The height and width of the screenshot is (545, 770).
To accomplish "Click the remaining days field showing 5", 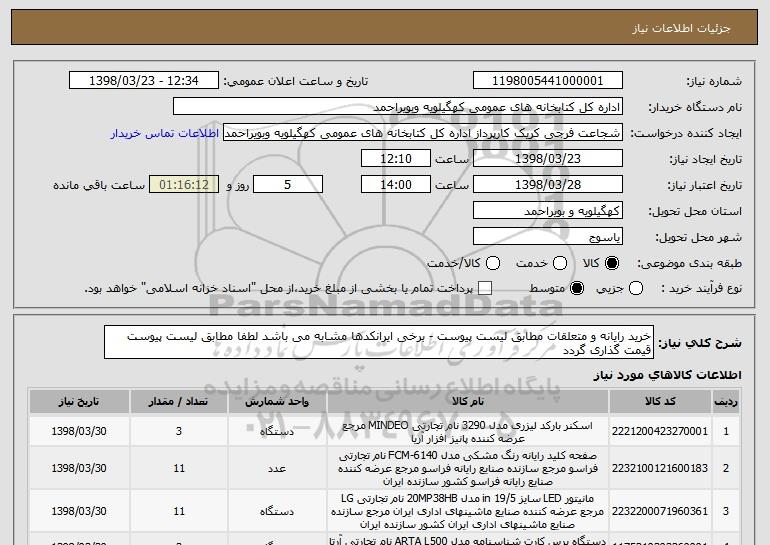I will (x=288, y=185).
